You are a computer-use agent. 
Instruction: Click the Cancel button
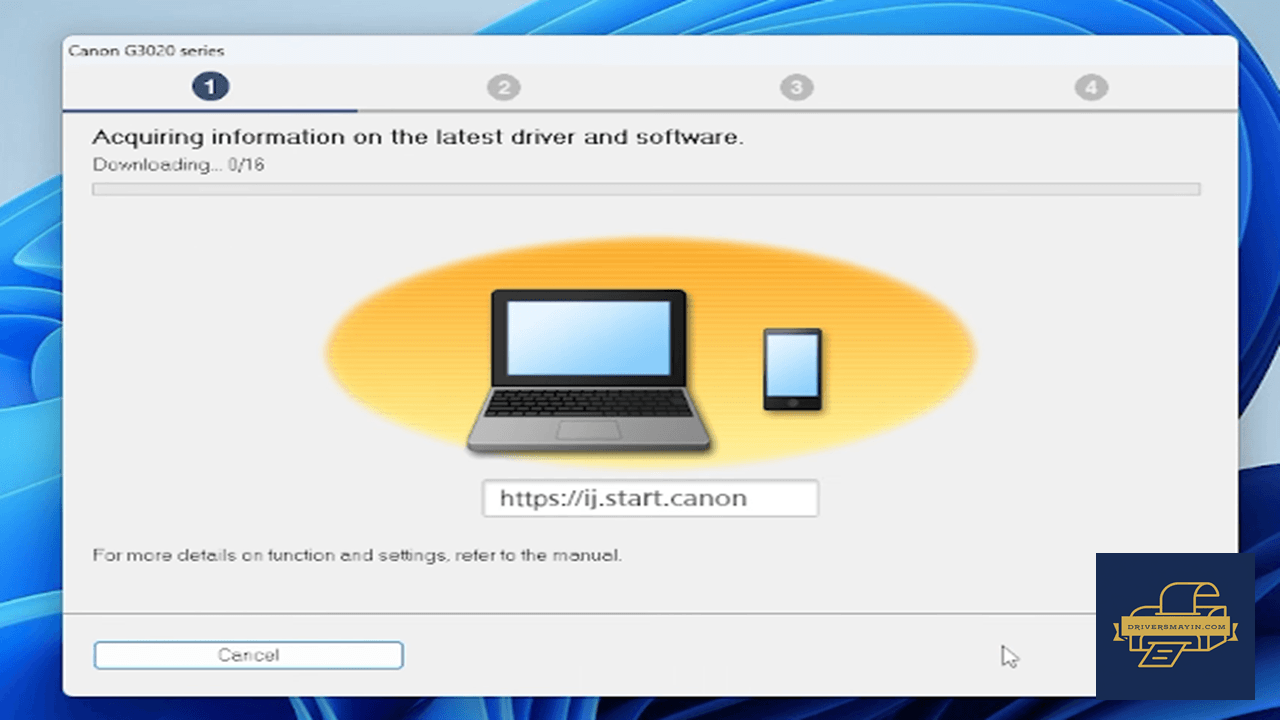tap(248, 655)
